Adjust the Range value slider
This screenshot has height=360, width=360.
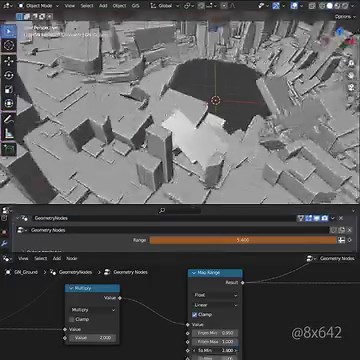[x=243, y=240]
